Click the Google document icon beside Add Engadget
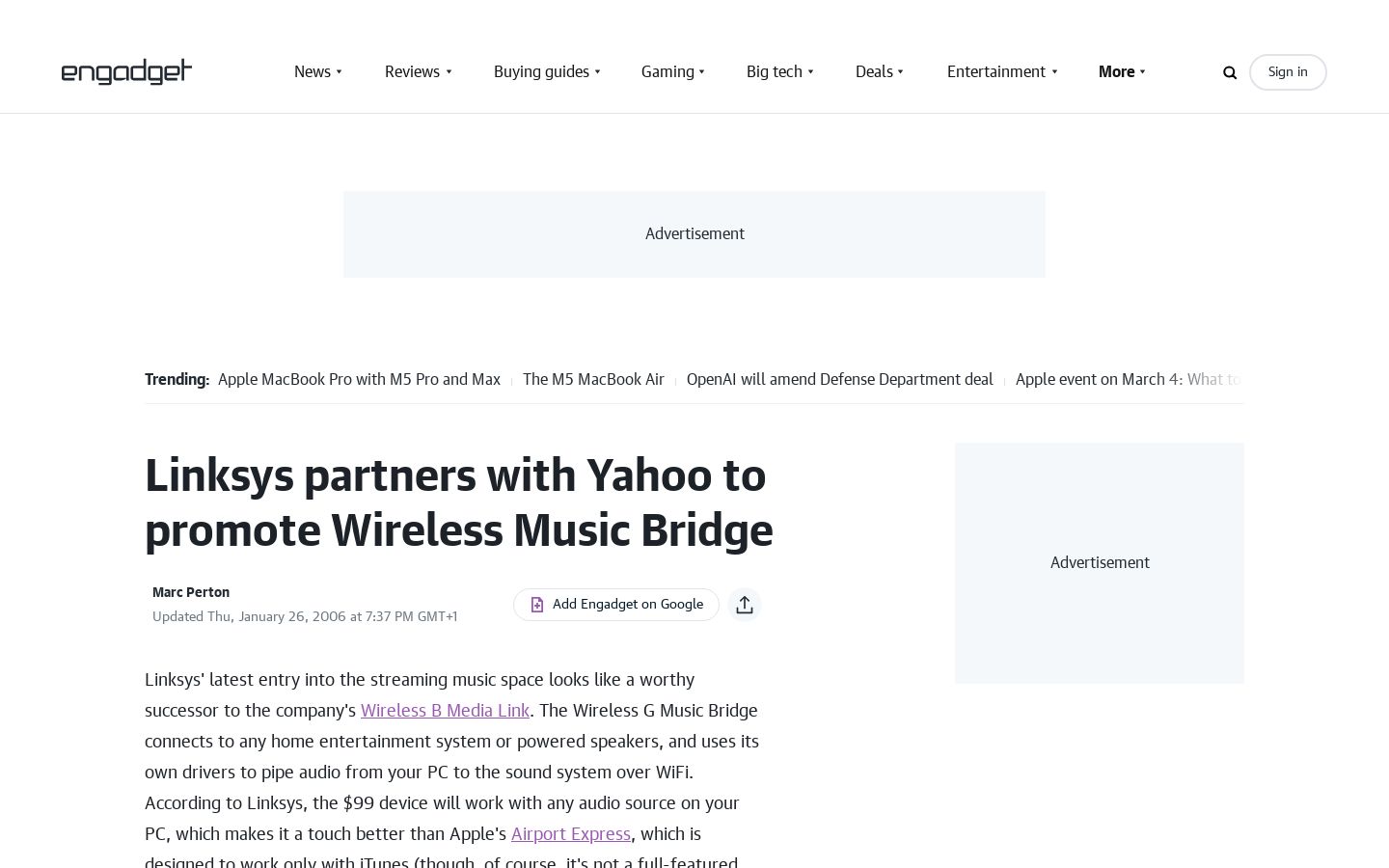Image resolution: width=1389 pixels, height=868 pixels. click(537, 605)
